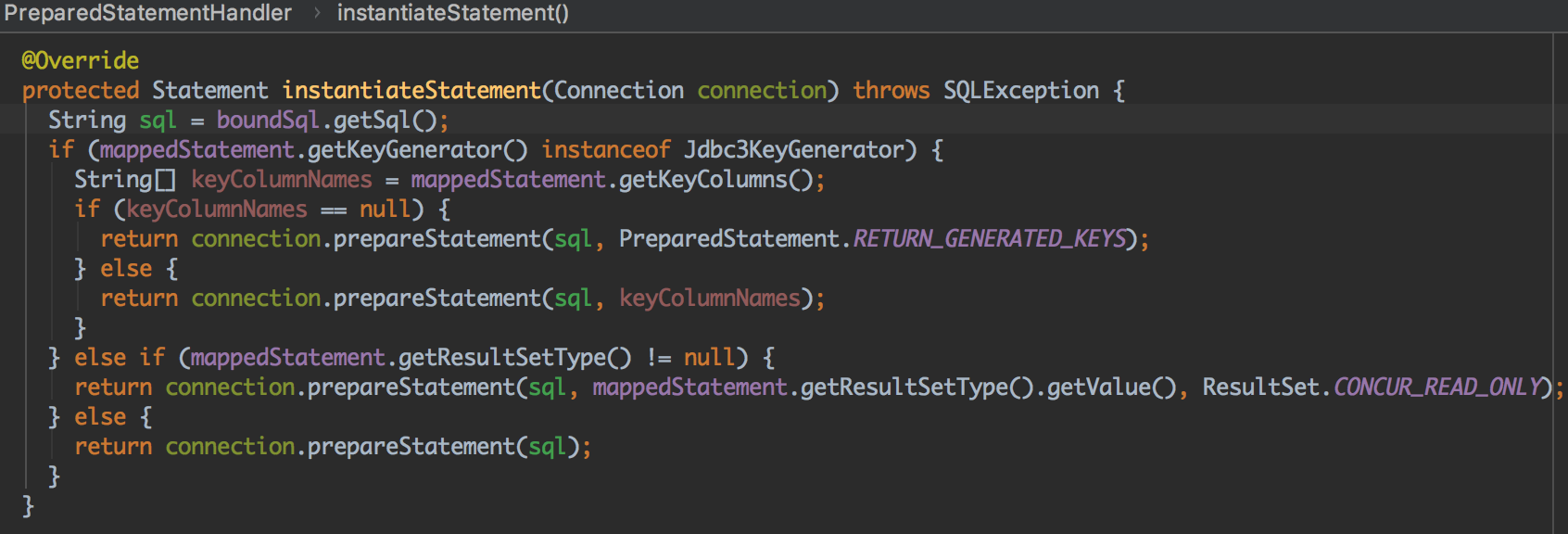Click the instanceof keyword
The height and width of the screenshot is (534, 1568).
point(606,149)
